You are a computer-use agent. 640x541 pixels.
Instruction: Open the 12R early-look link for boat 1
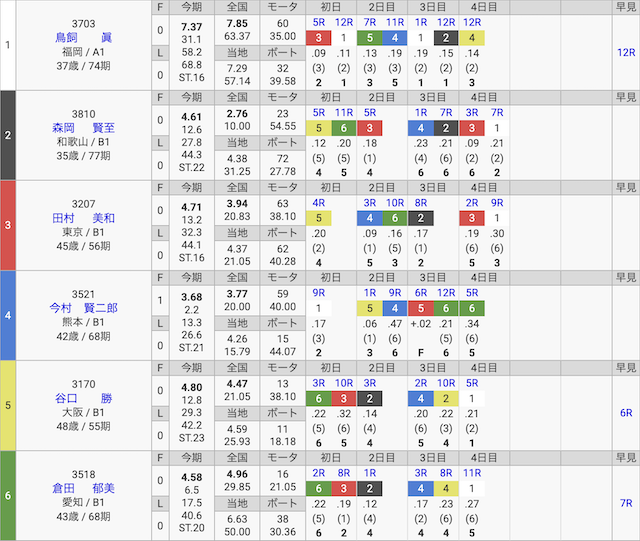(624, 51)
